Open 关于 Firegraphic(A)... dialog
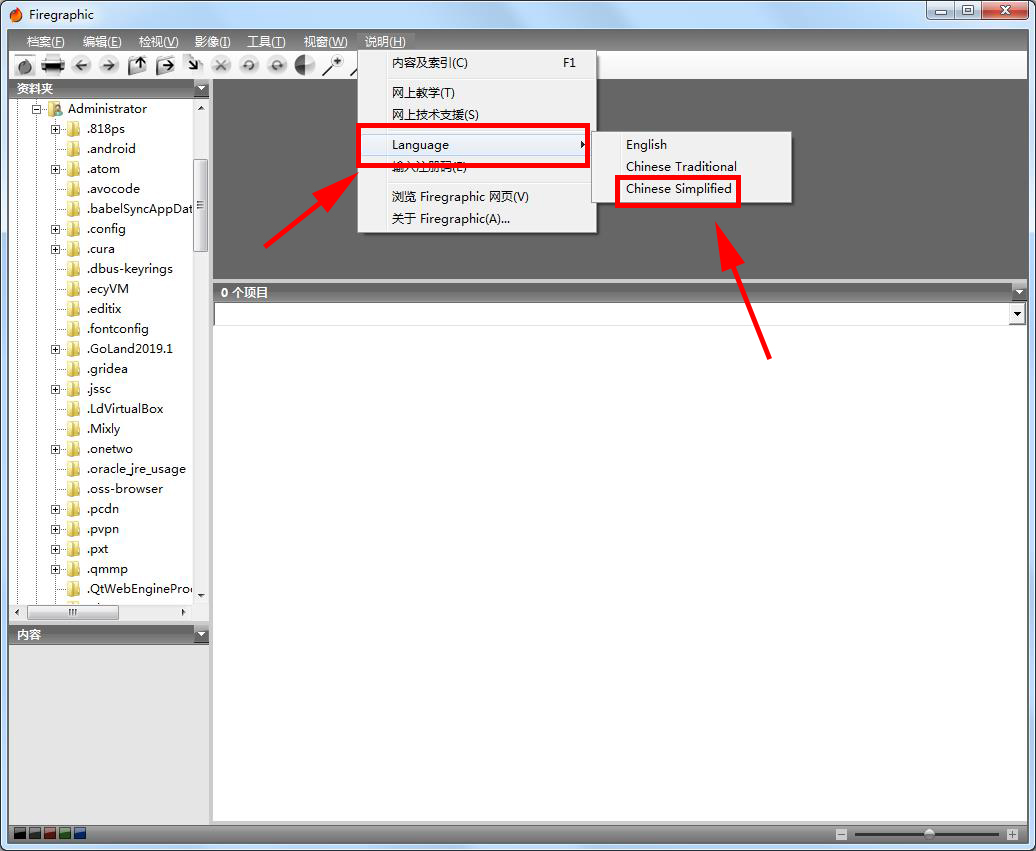Screen dimensions: 1036x851 [x=477, y=219]
